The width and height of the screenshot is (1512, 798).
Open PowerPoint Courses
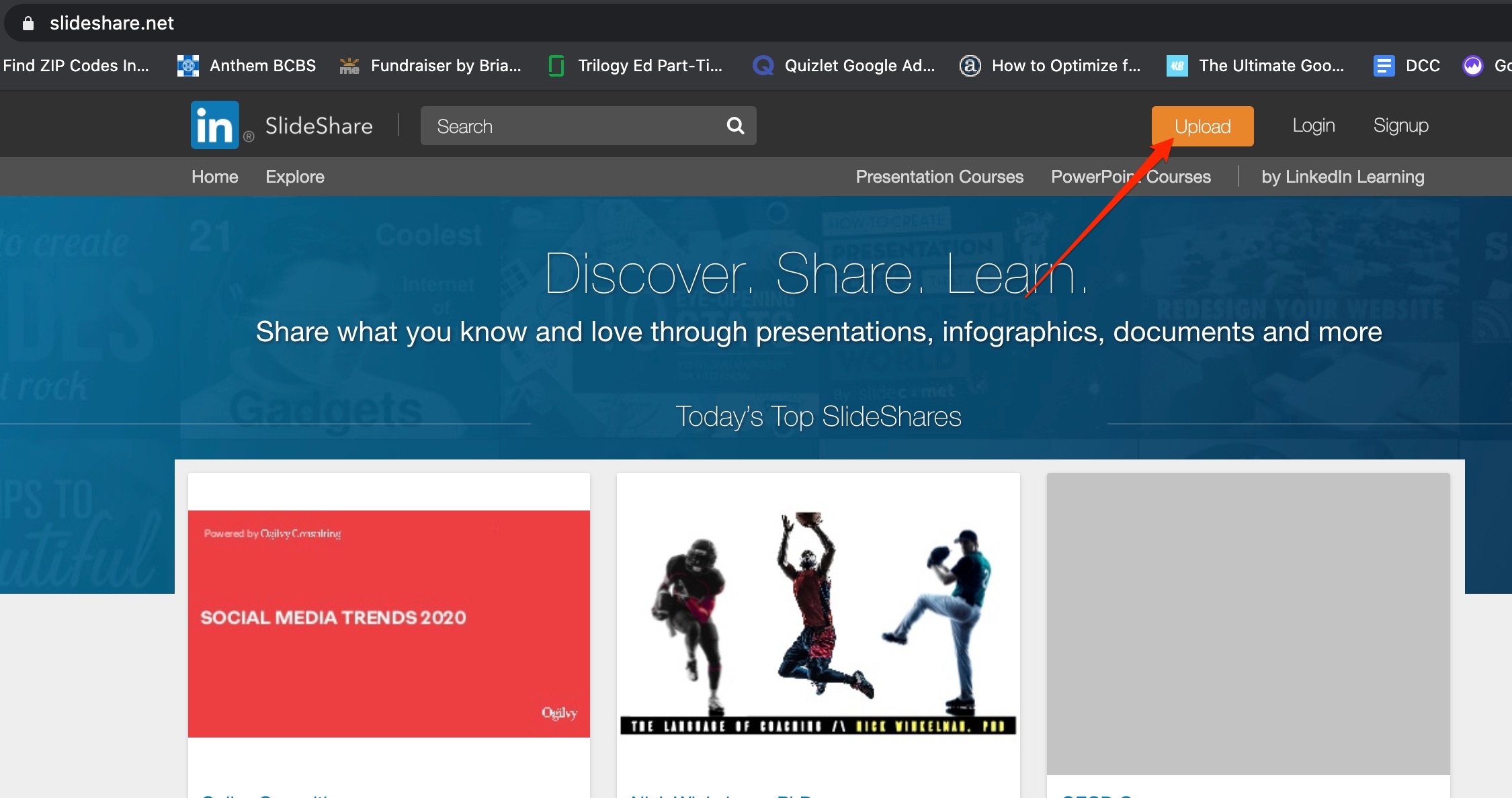click(1131, 177)
